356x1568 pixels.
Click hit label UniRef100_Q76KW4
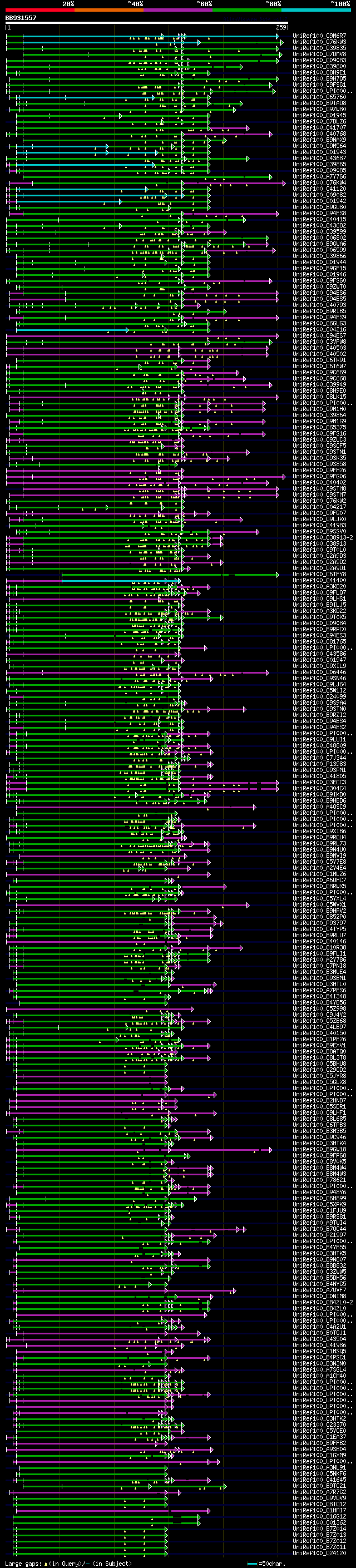(x=319, y=182)
